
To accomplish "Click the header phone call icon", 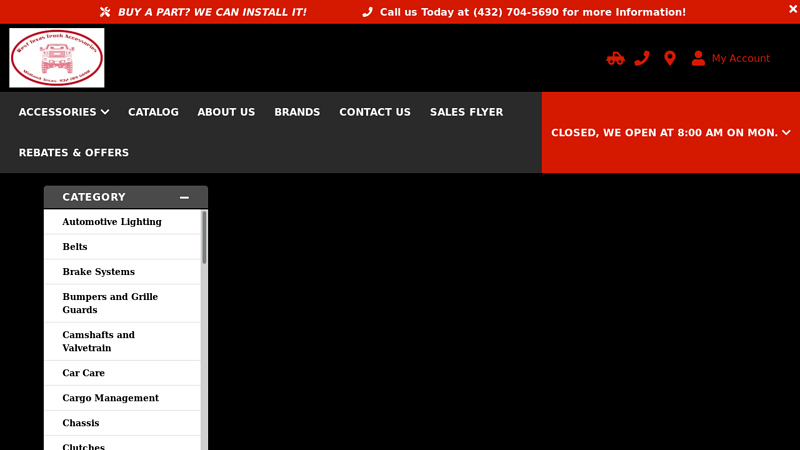I will coord(642,58).
